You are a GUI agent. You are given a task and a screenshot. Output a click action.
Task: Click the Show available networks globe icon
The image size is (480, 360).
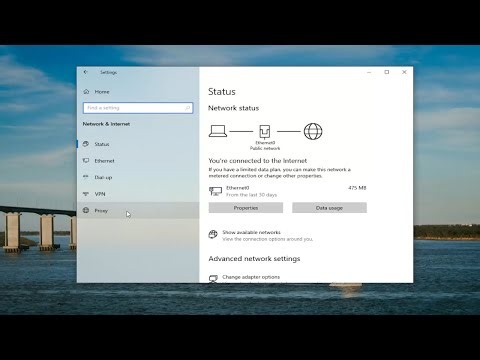[x=213, y=235]
